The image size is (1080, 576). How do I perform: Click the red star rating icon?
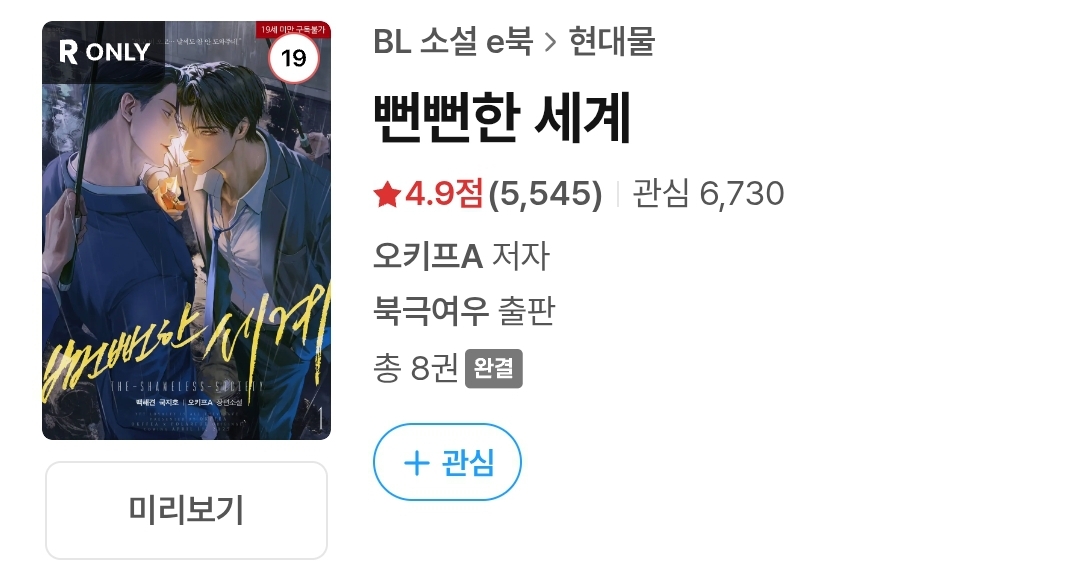[x=387, y=194]
